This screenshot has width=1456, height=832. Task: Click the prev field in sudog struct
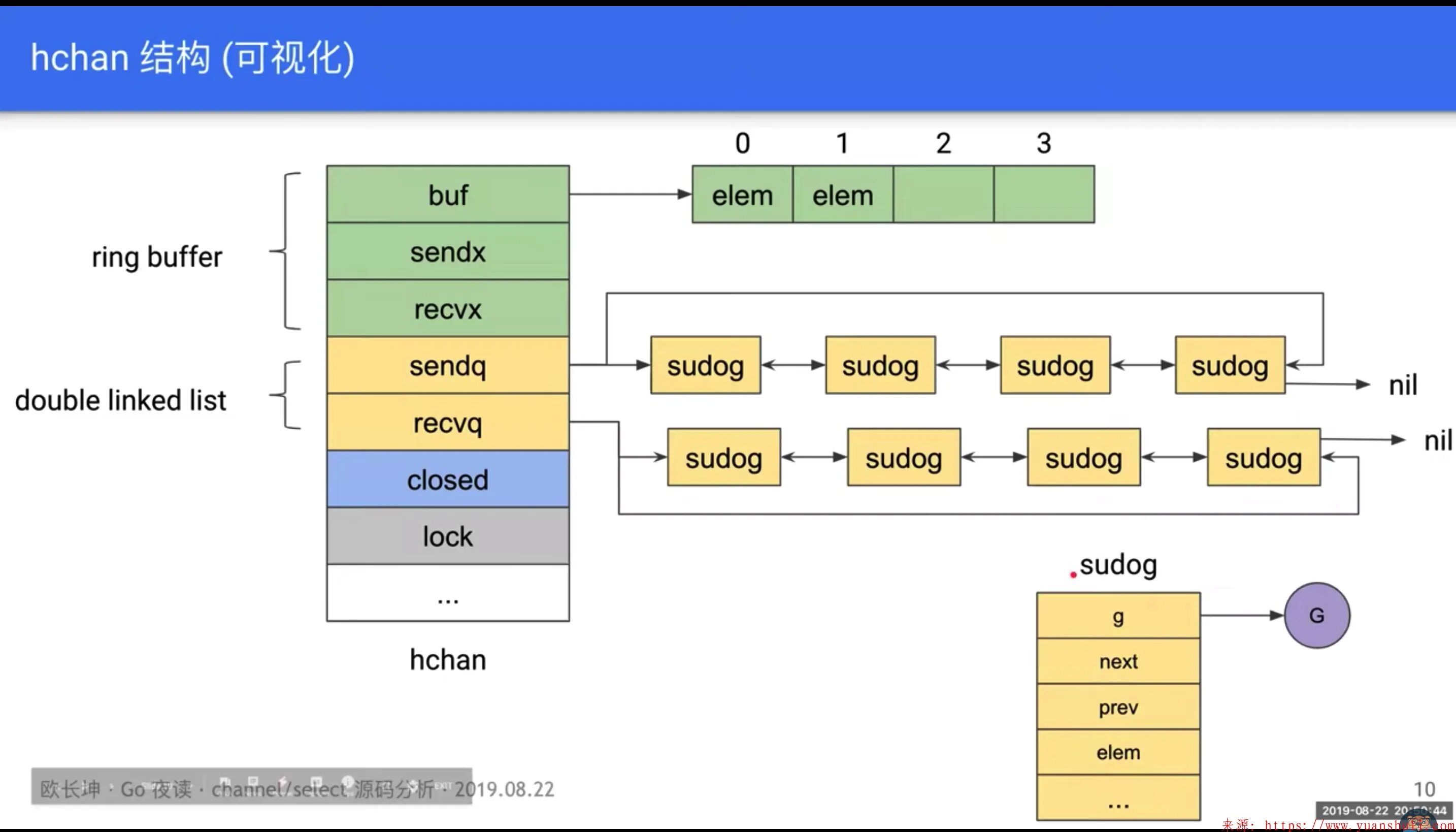click(1118, 707)
